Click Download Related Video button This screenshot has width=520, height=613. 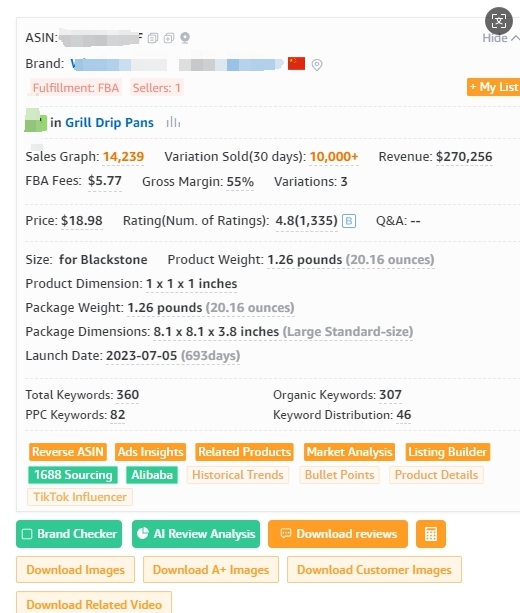point(94,603)
